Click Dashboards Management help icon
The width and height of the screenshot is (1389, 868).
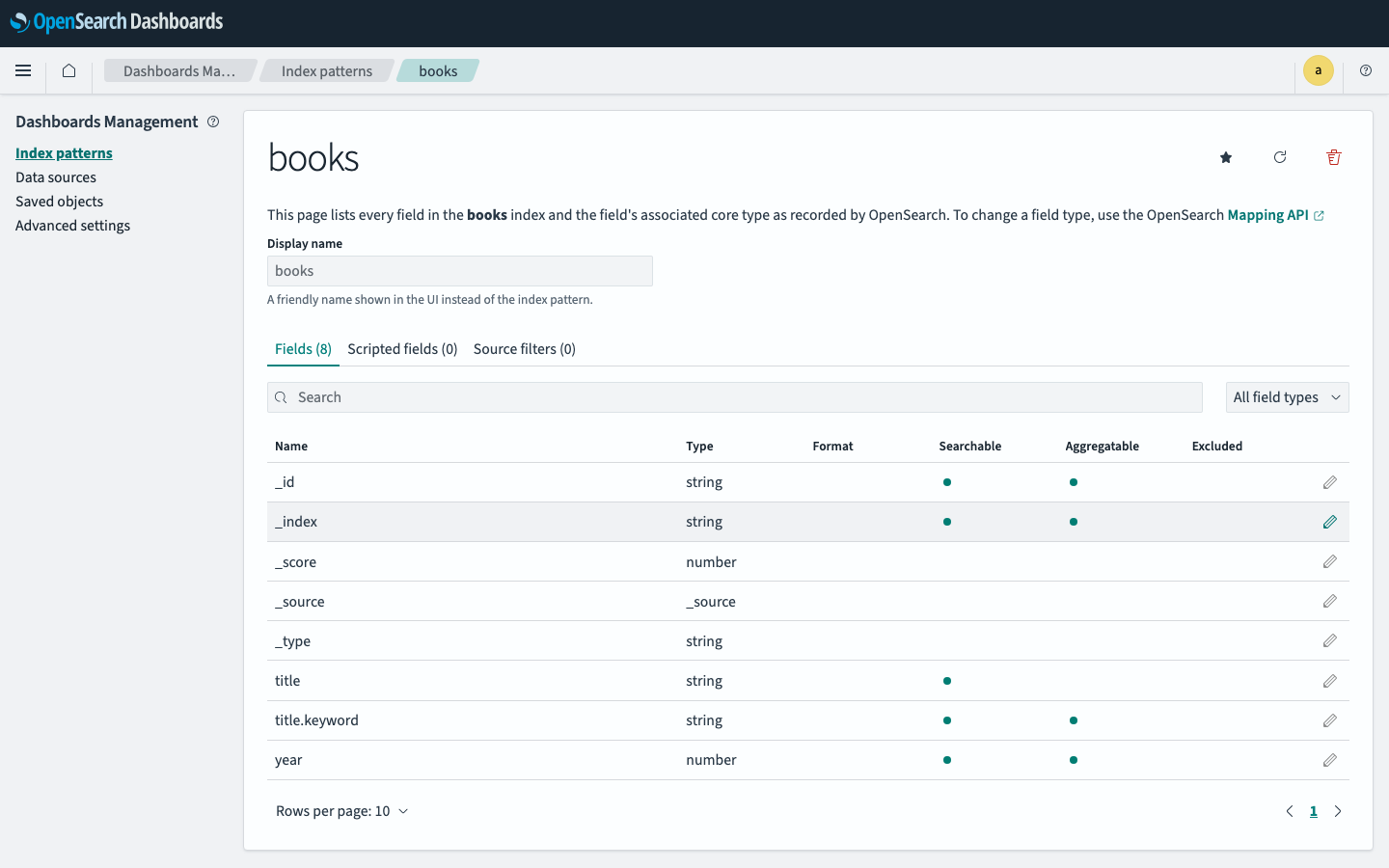coord(213,122)
